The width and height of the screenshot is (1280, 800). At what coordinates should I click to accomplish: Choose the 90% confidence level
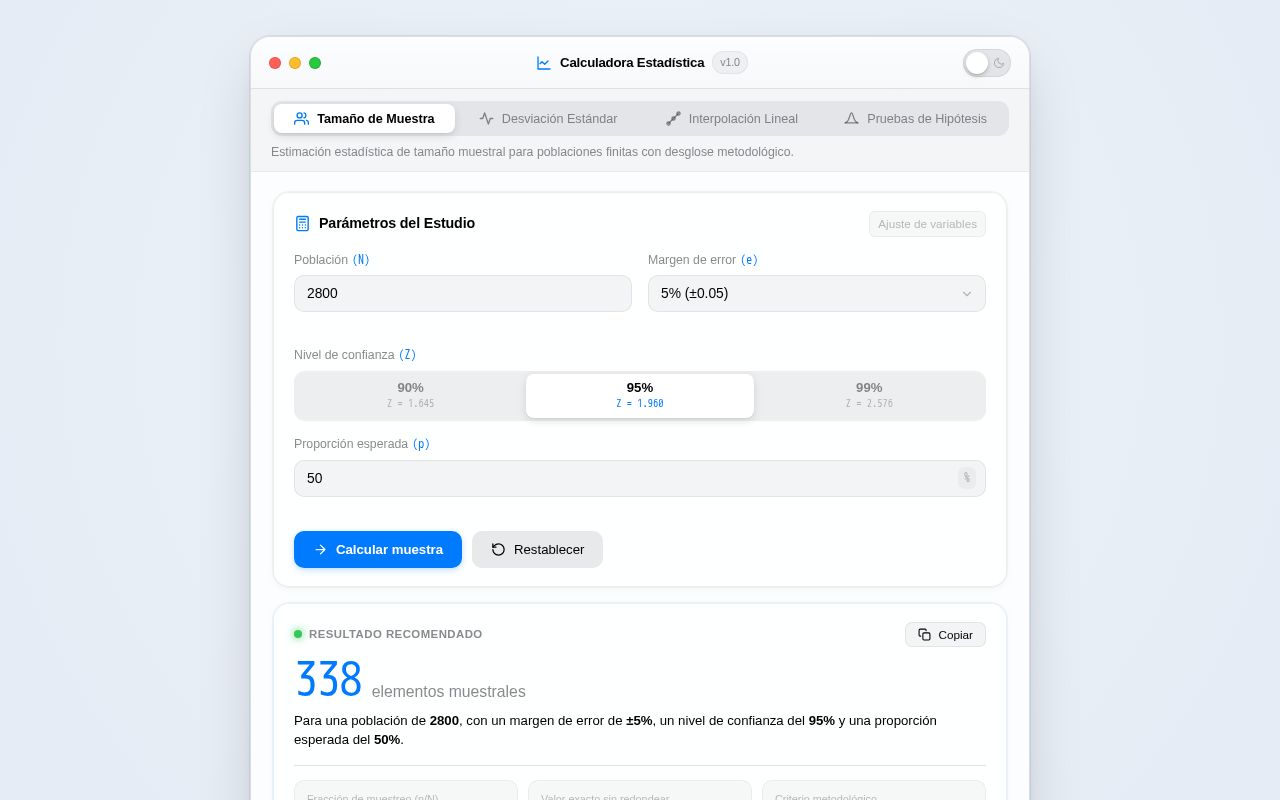pyautogui.click(x=411, y=396)
